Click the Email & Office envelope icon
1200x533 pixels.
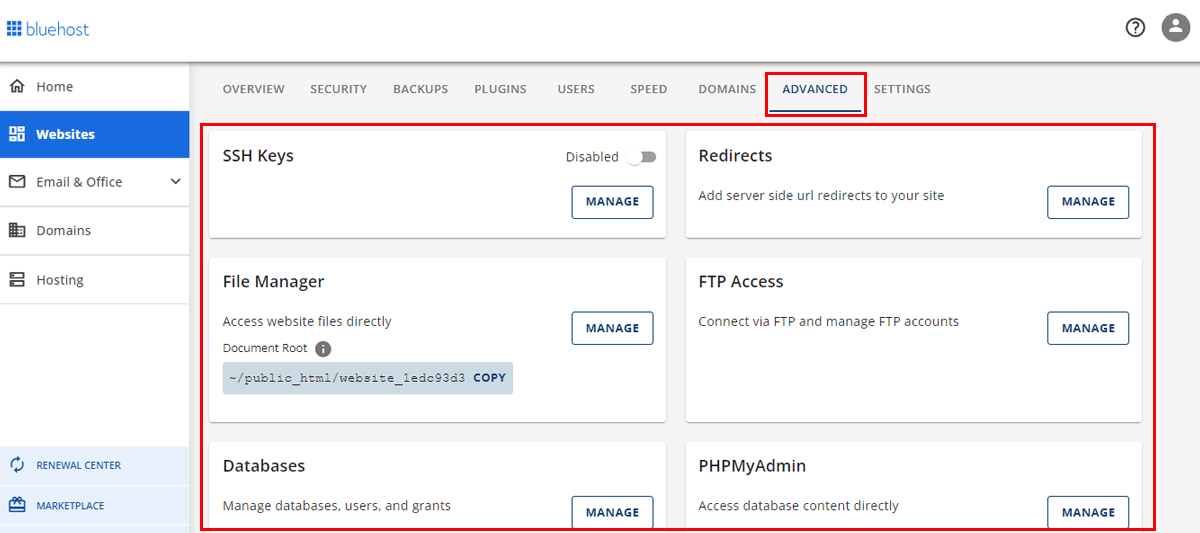[17, 182]
